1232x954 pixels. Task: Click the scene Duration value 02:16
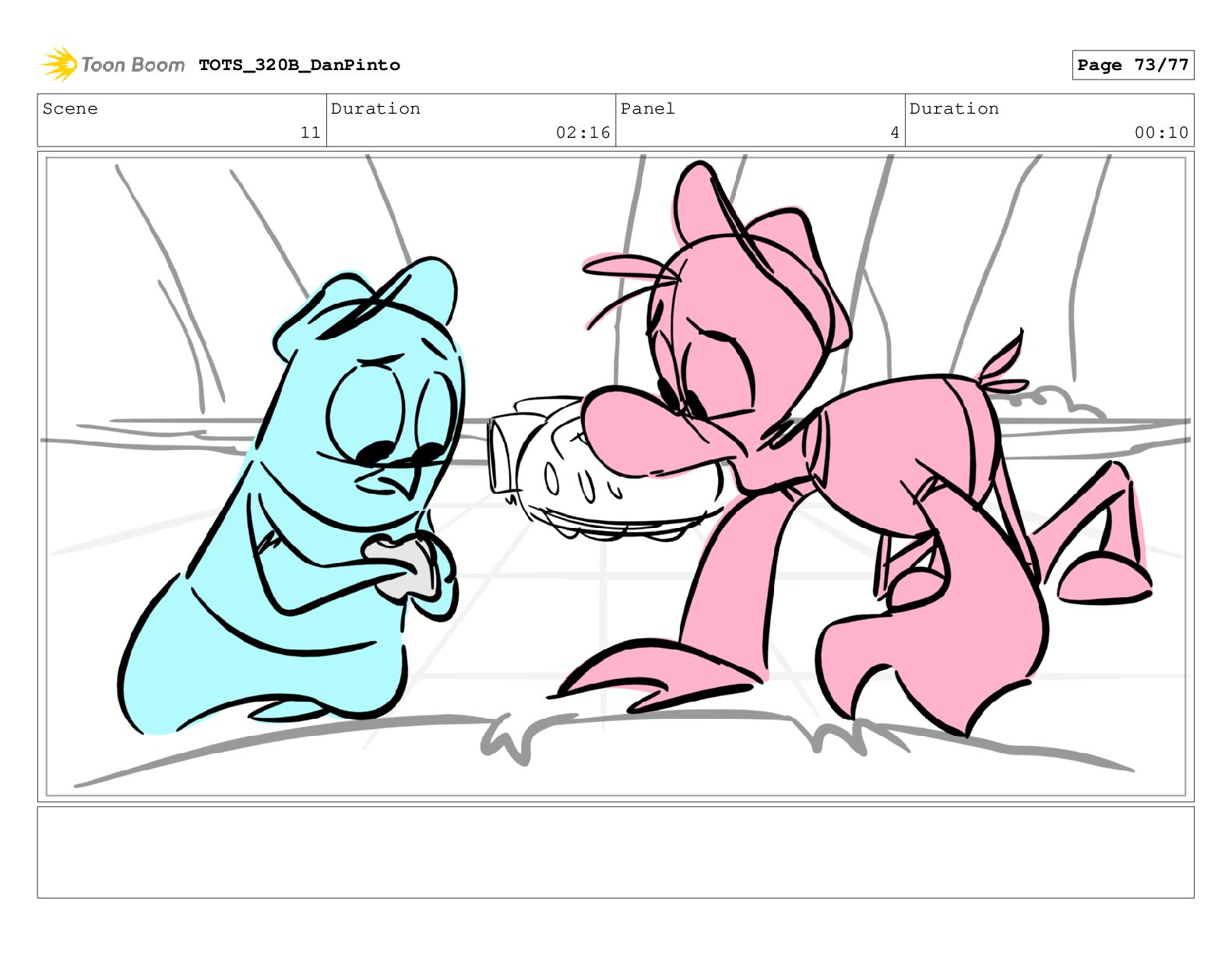(583, 132)
